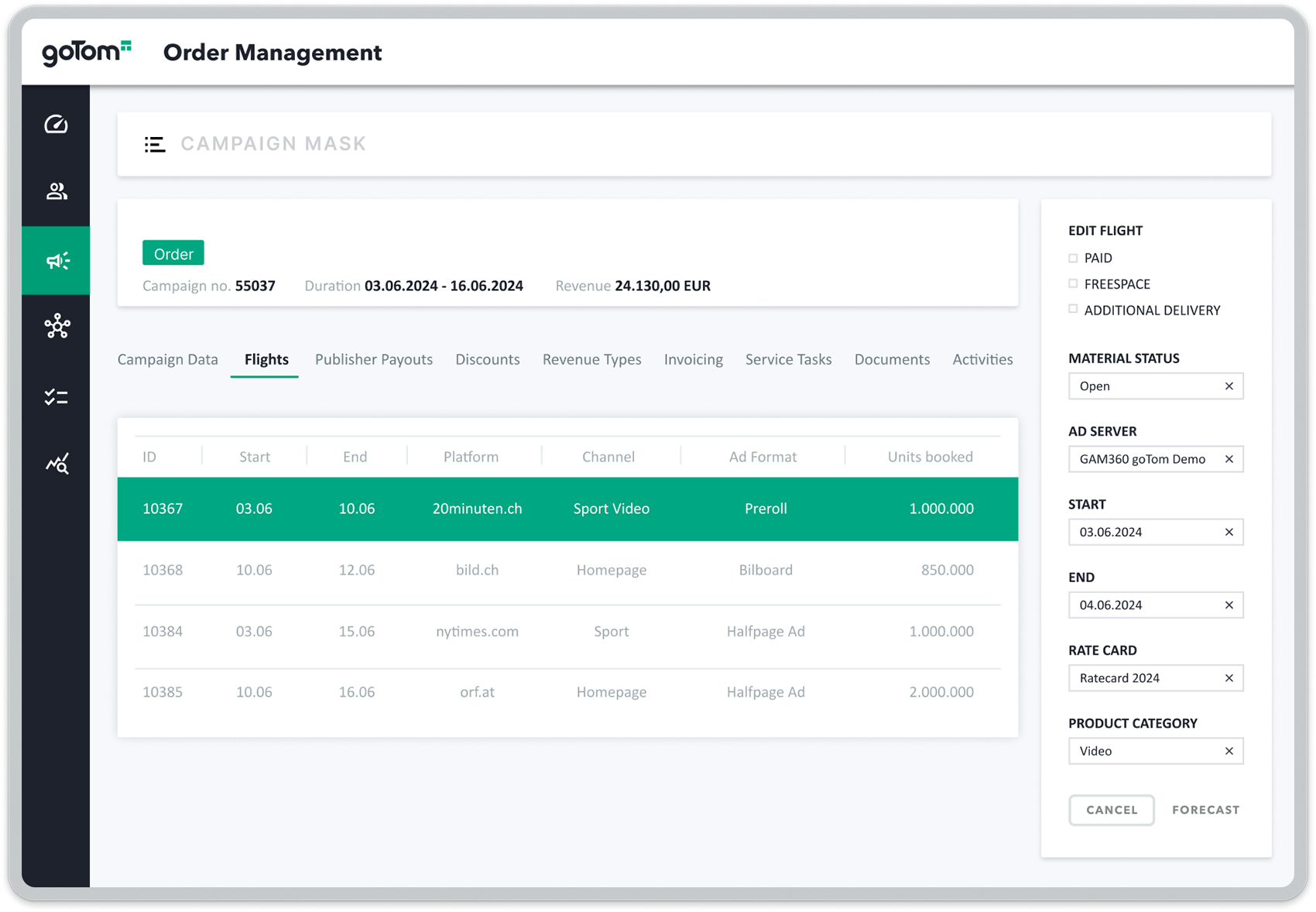
Task: Open the network nodes icon in sidebar
Action: (56, 327)
